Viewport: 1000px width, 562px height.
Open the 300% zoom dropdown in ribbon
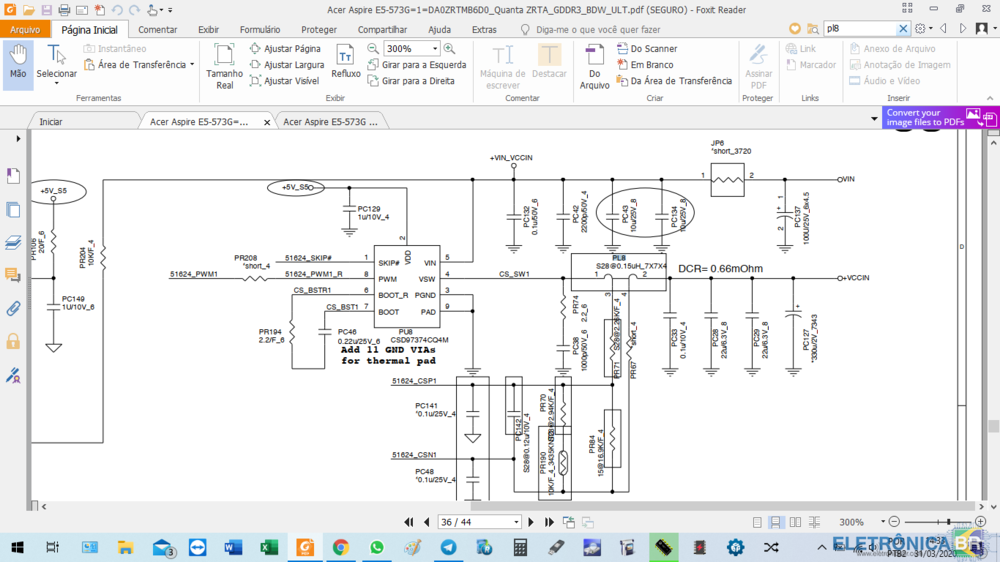[435, 48]
